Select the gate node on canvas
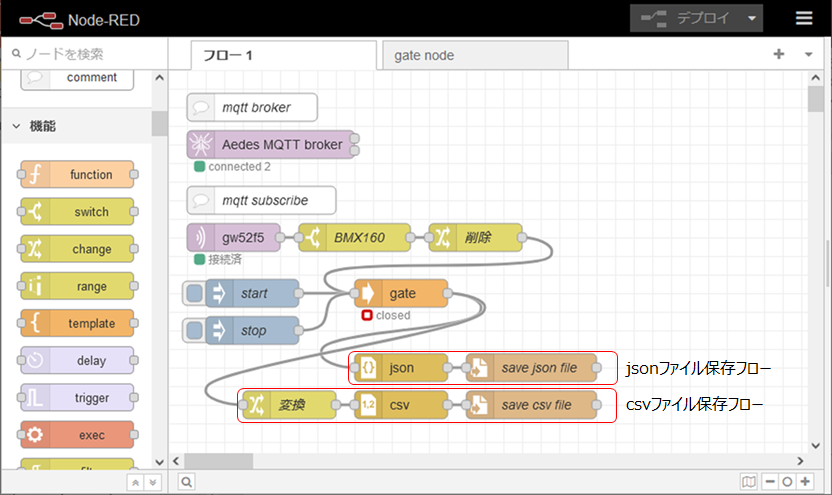Viewport: 832px width, 495px height. tap(401, 293)
